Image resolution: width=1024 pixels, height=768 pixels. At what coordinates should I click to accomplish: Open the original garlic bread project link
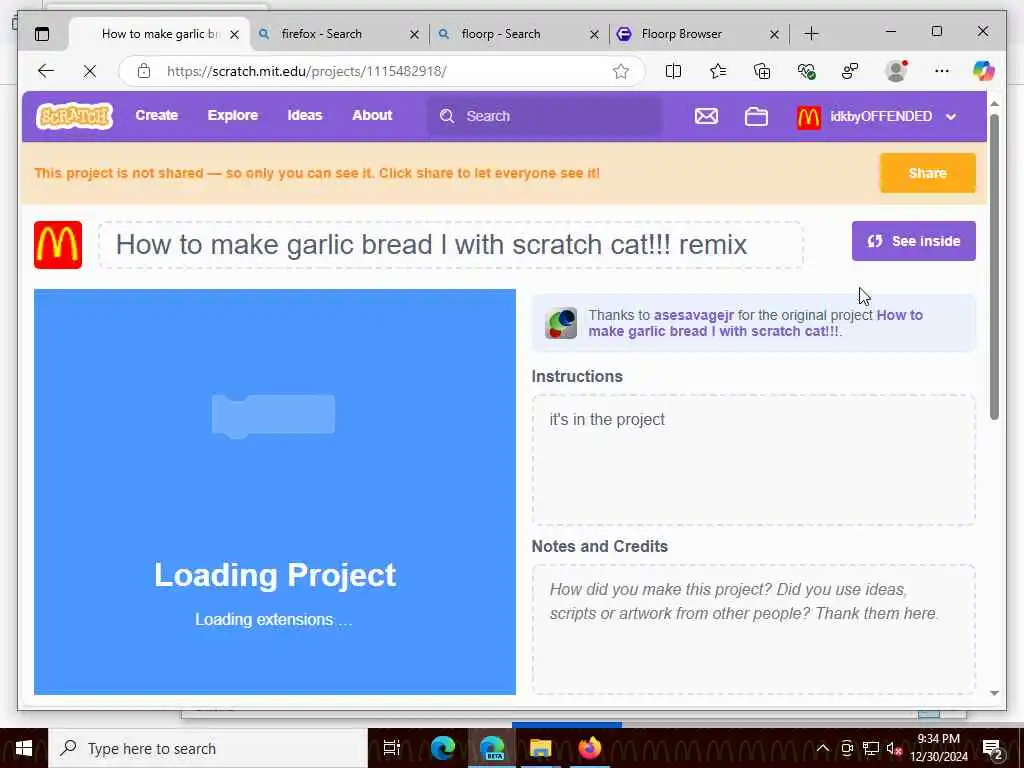756,323
